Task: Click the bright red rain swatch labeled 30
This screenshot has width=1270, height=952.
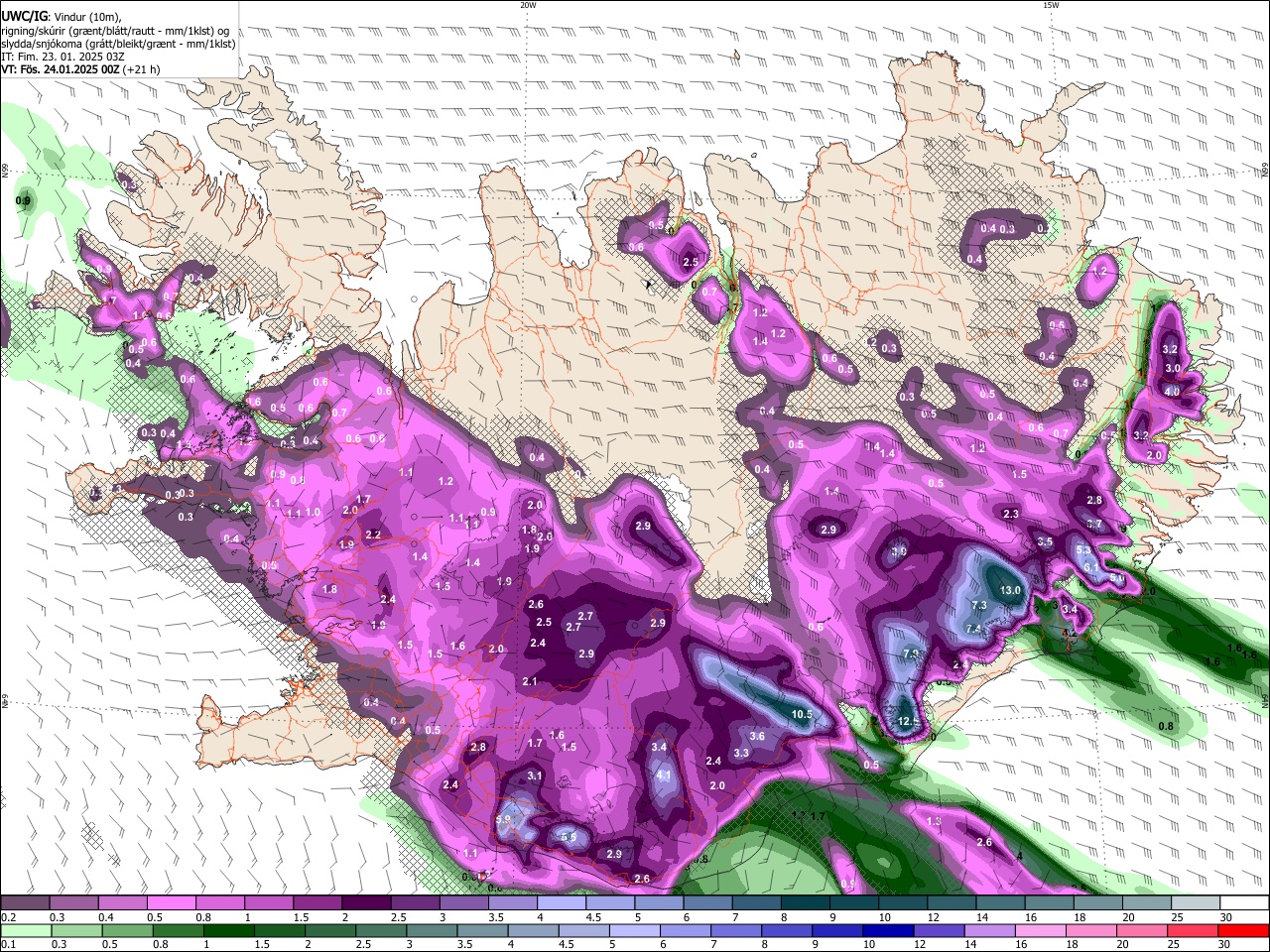Action: point(1244,930)
